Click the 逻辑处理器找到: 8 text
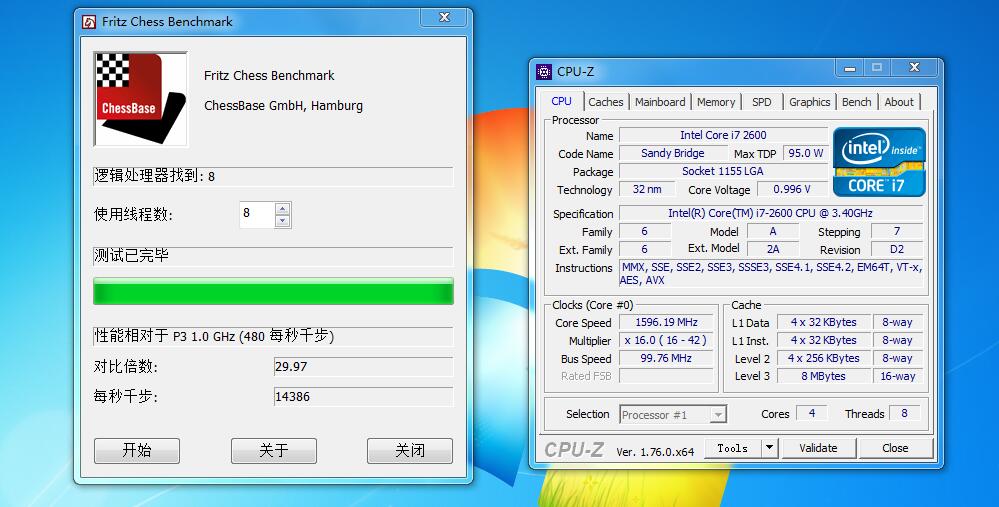This screenshot has height=507, width=999. click(154, 176)
